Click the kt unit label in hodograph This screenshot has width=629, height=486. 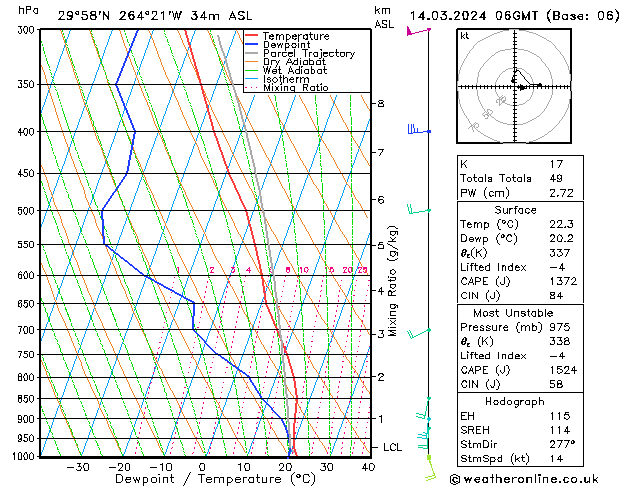pyautogui.click(x=465, y=36)
